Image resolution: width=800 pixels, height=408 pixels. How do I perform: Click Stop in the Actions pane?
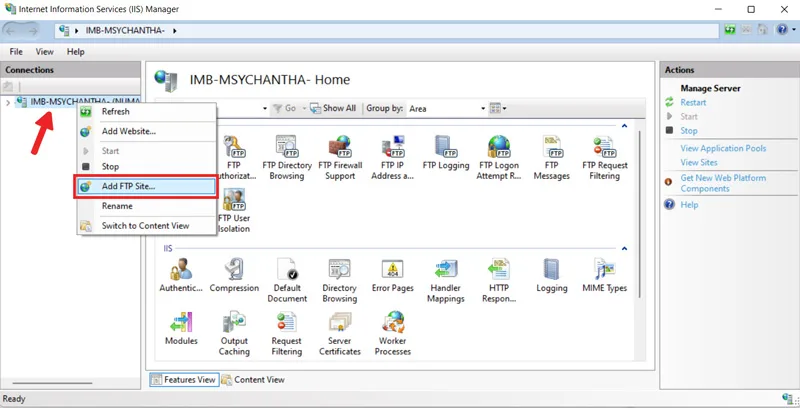pos(688,131)
